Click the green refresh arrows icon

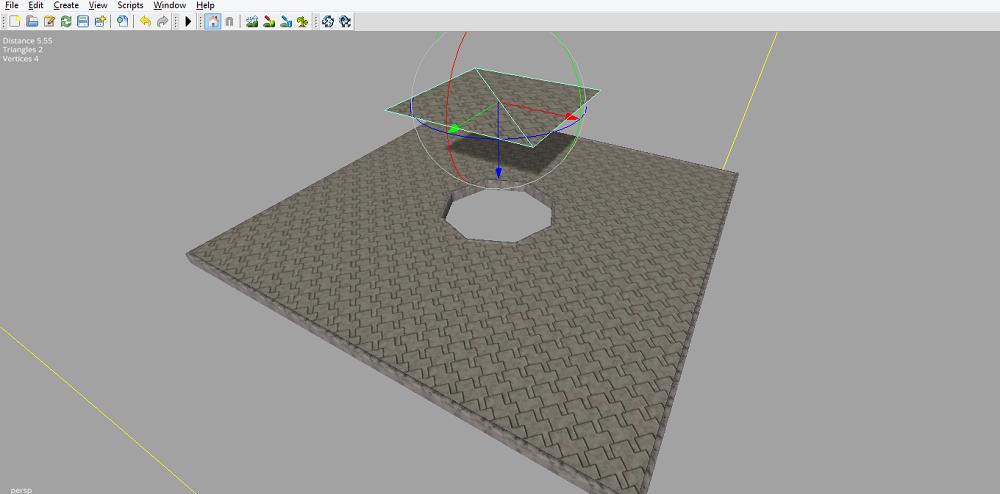click(66, 21)
